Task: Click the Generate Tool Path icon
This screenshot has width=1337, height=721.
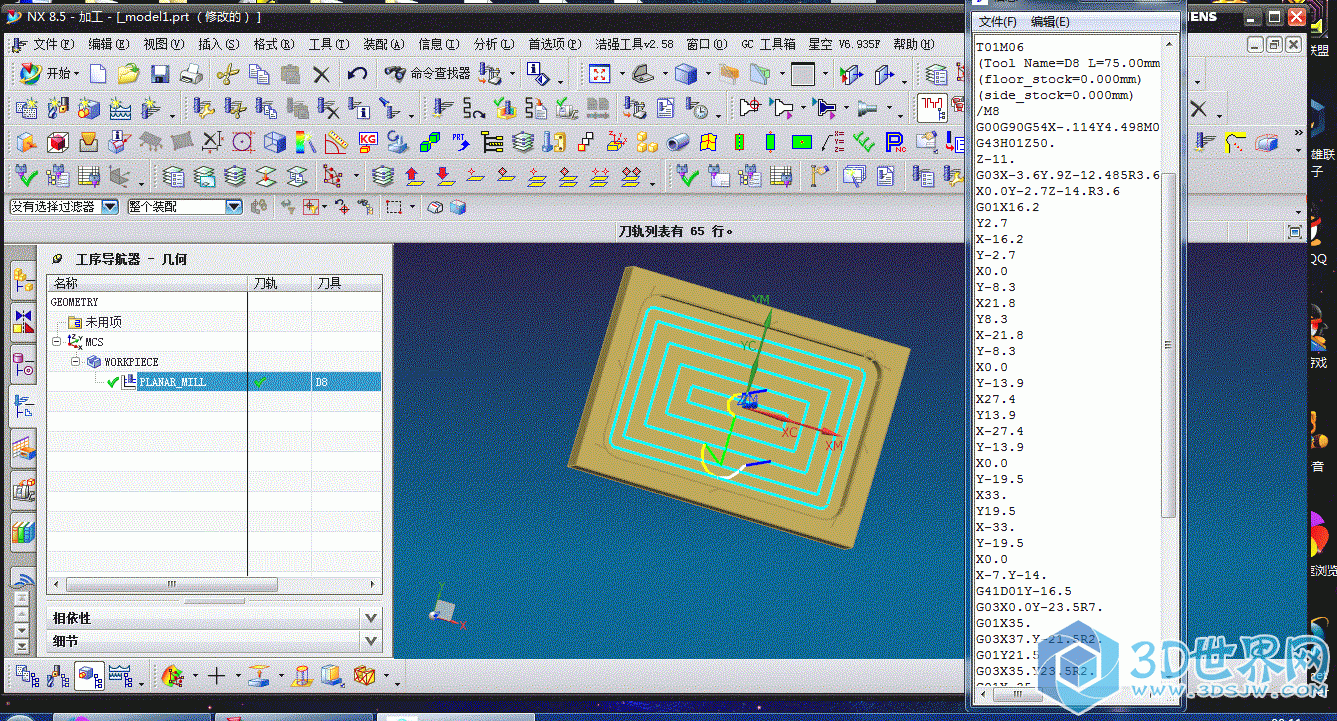Action: [444, 107]
